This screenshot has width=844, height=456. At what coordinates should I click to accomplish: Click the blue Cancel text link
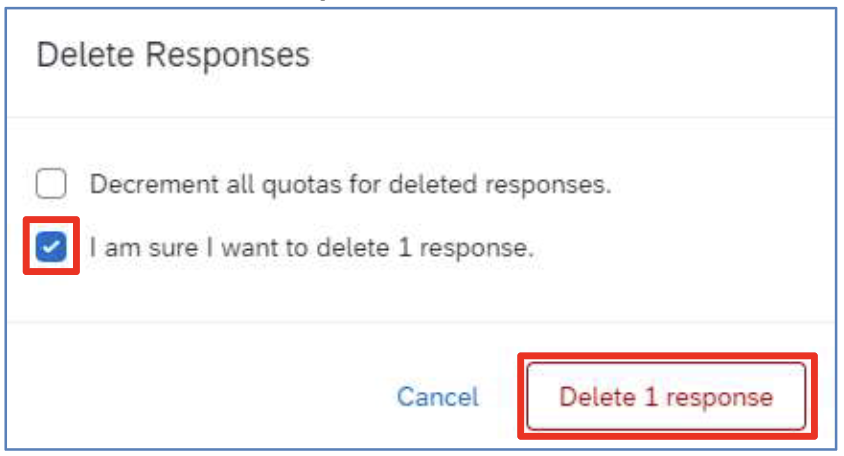[x=438, y=397]
